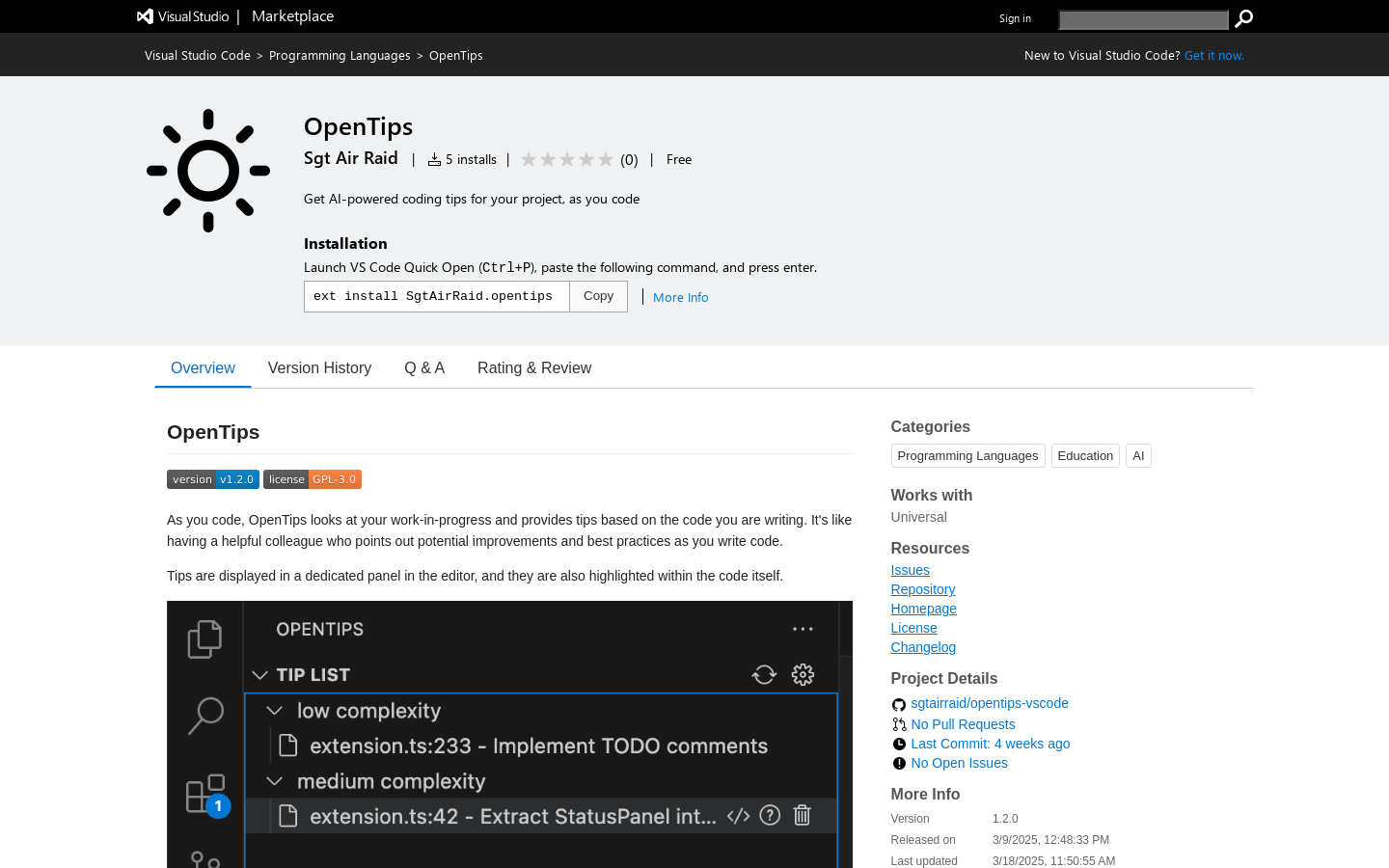Click the gear settings icon in Tip List

(803, 674)
